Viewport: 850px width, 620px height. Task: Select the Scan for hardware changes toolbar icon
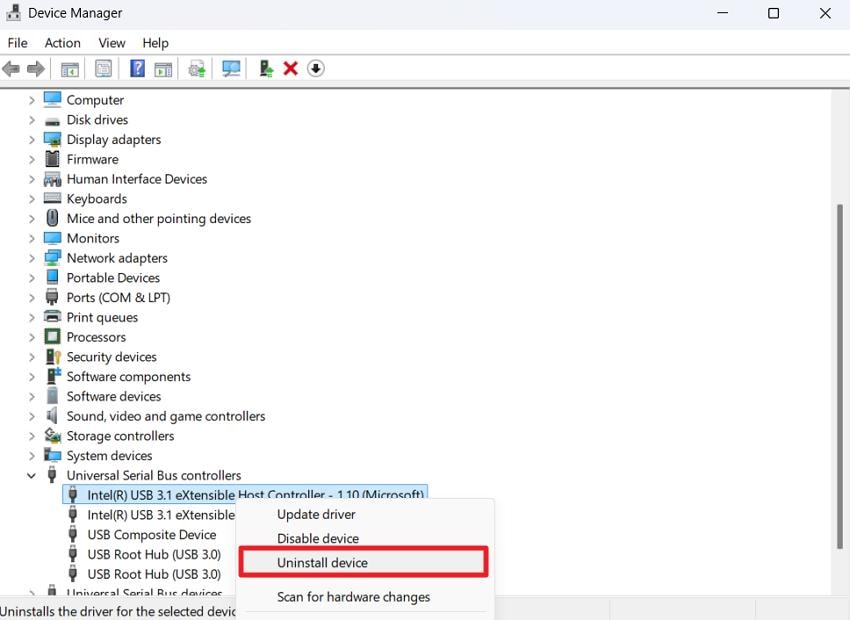pos(230,68)
